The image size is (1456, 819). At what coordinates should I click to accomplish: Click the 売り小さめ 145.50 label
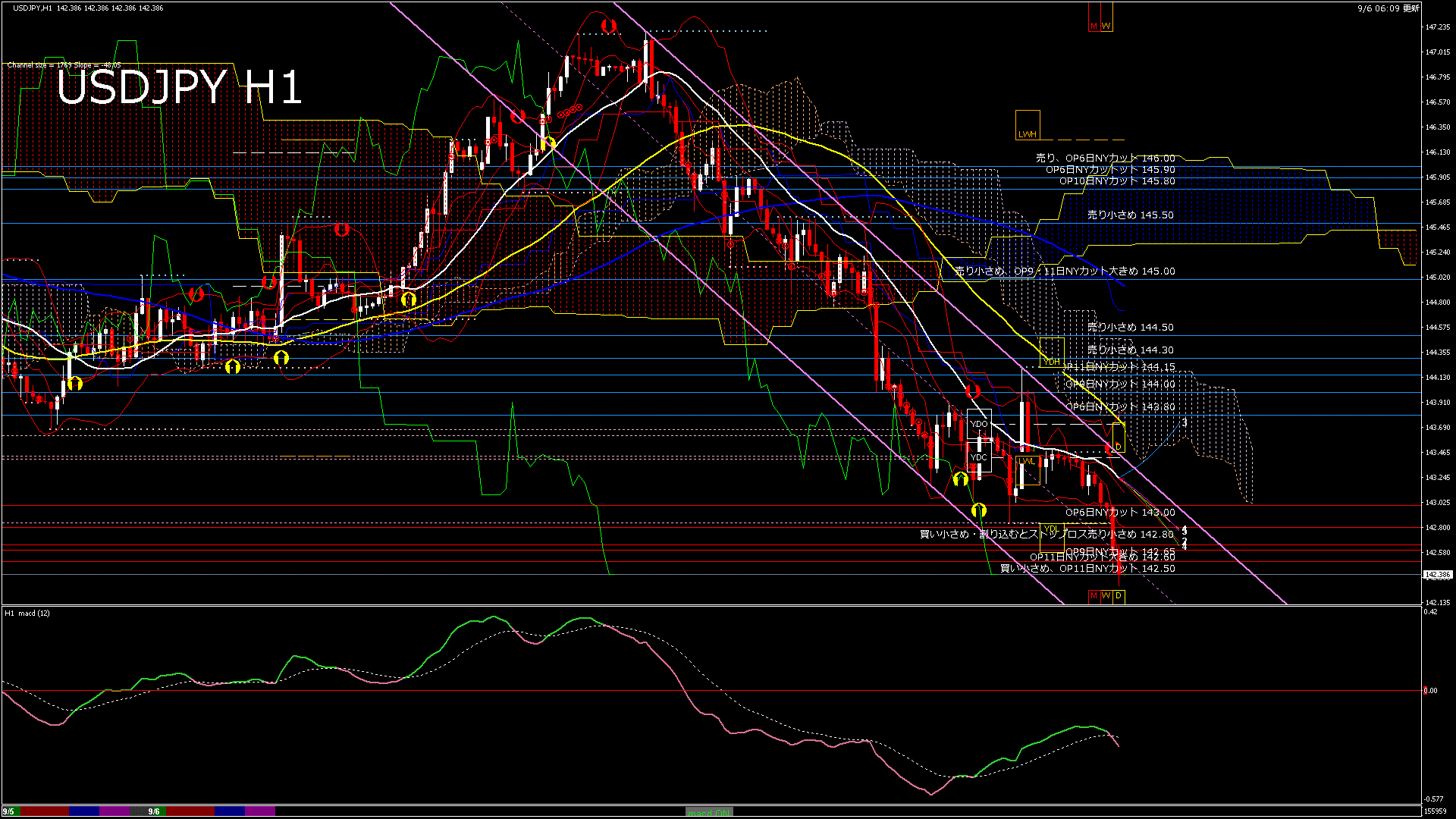(x=1131, y=215)
